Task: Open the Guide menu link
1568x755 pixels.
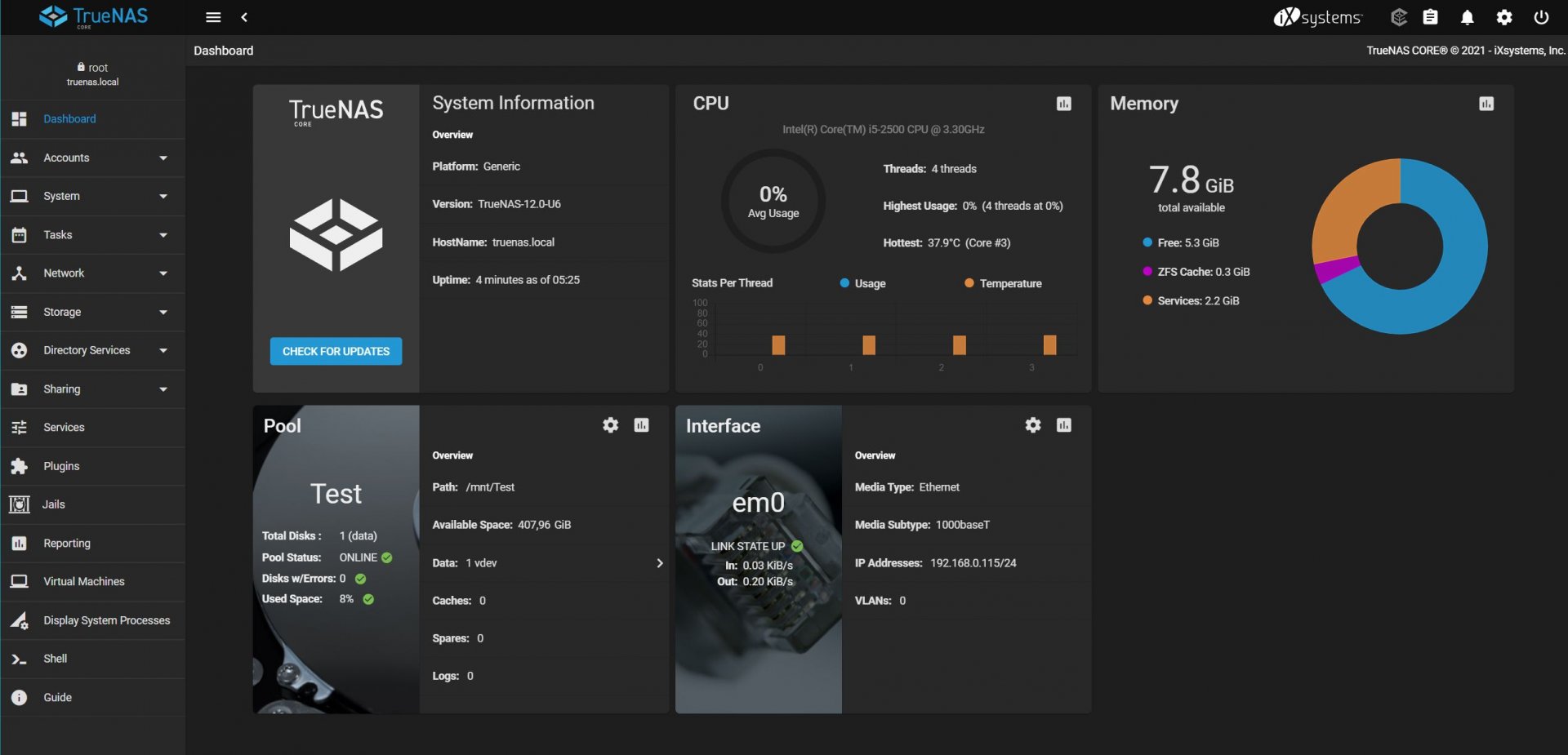Action: point(93,697)
